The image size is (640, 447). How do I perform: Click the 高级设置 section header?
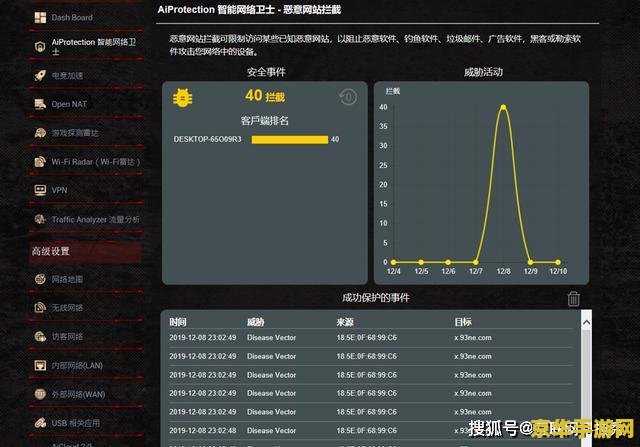point(85,251)
